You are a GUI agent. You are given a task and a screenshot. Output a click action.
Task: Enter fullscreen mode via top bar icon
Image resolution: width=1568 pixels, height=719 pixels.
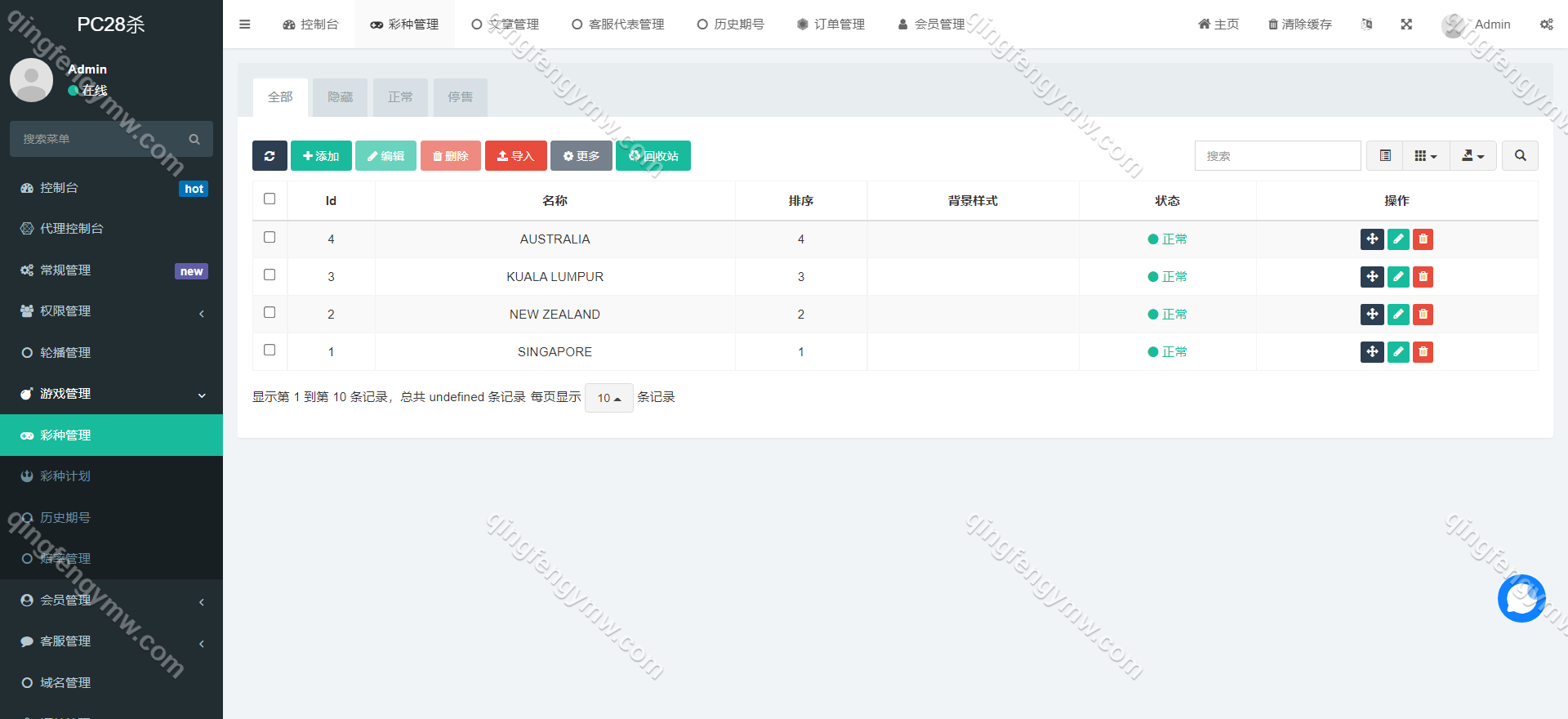point(1406,25)
